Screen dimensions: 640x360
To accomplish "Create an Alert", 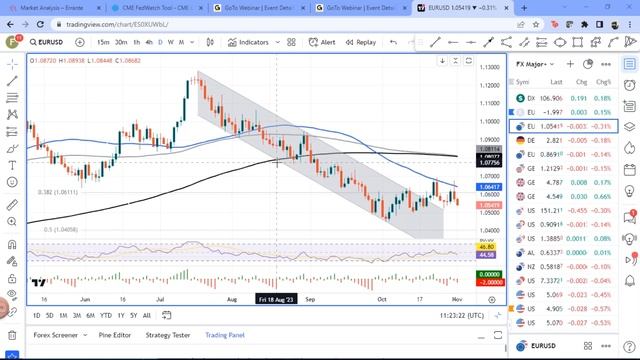I will [x=322, y=42].
